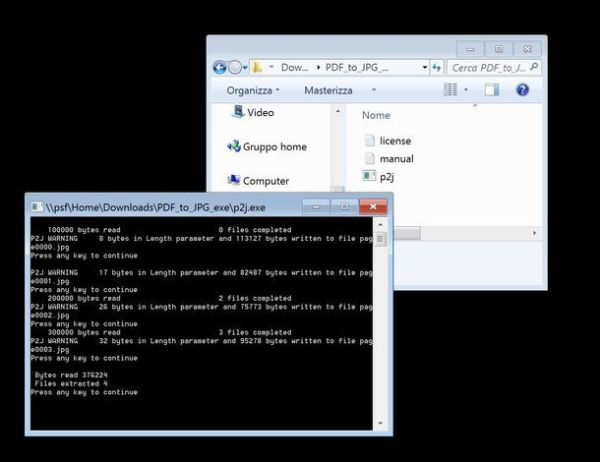Click the refresh icon beside address bar

point(436,68)
